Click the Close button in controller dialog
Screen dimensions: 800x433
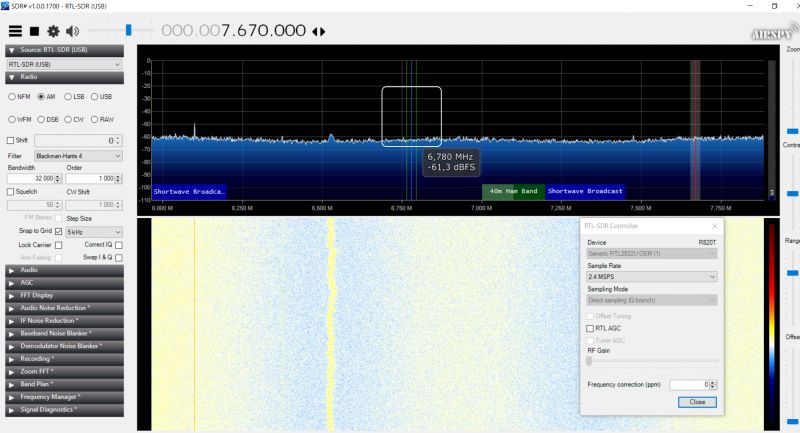click(x=697, y=402)
